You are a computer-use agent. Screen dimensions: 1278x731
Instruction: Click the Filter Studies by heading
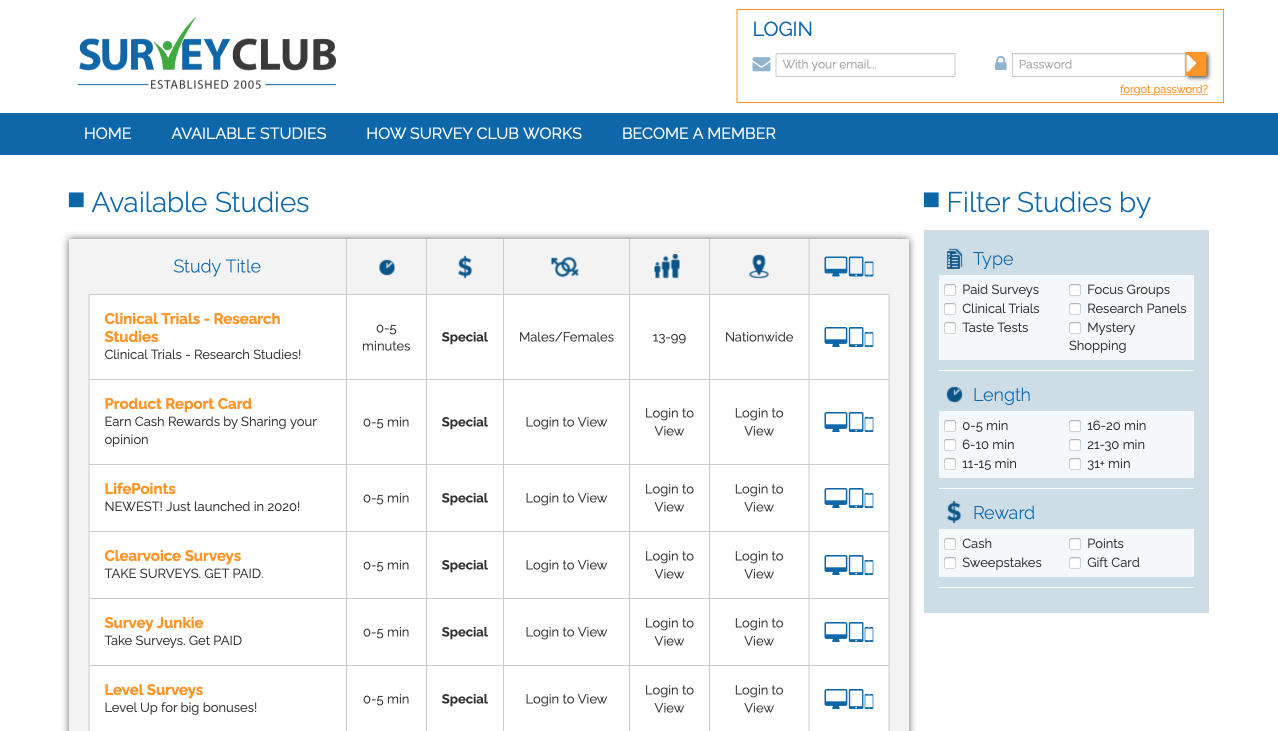click(x=1049, y=203)
